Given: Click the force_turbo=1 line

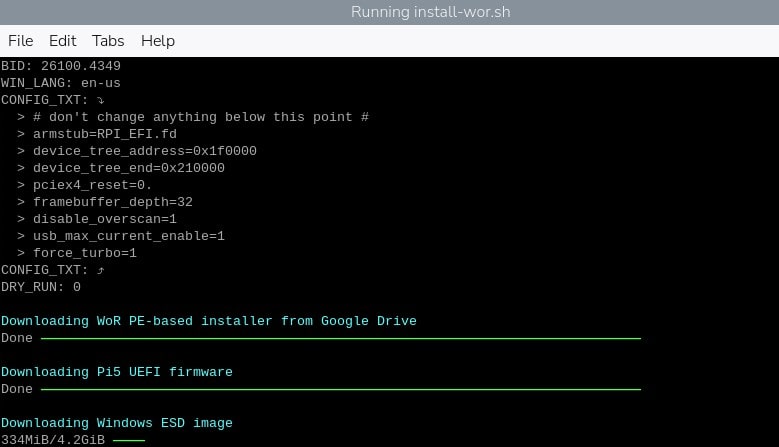Looking at the screenshot, I should (84, 253).
